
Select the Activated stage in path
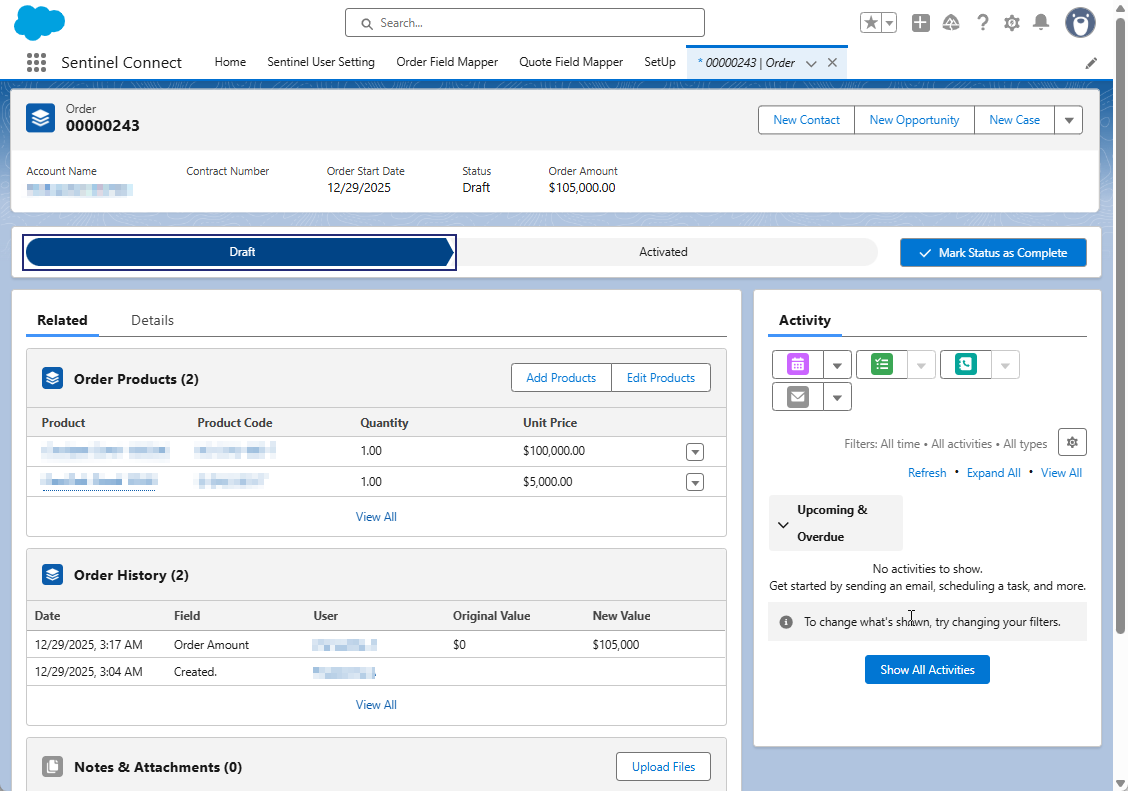coord(663,252)
